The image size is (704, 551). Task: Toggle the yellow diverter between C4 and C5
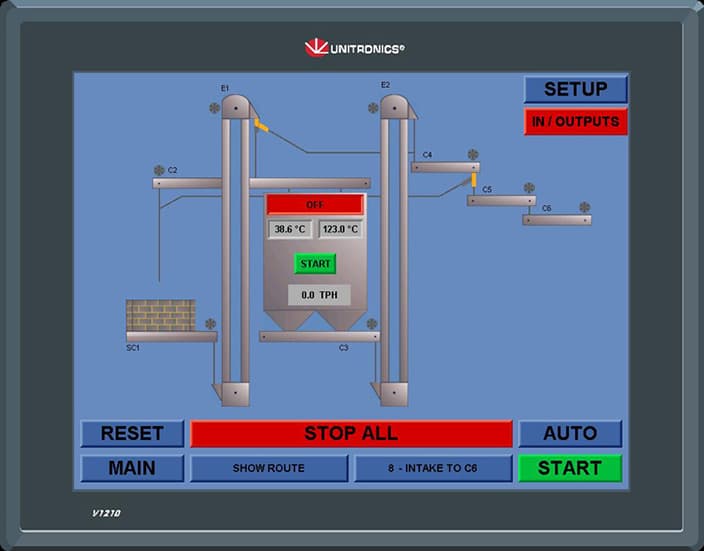coord(475,180)
